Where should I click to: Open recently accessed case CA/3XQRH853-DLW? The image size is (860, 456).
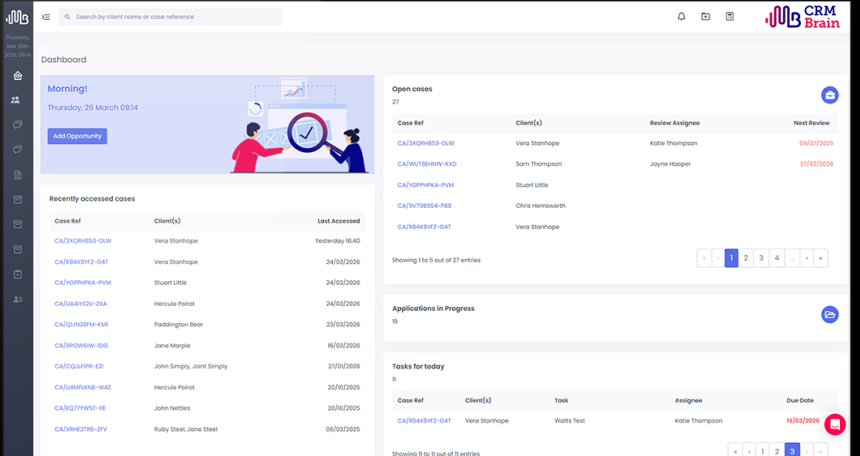[83, 241]
